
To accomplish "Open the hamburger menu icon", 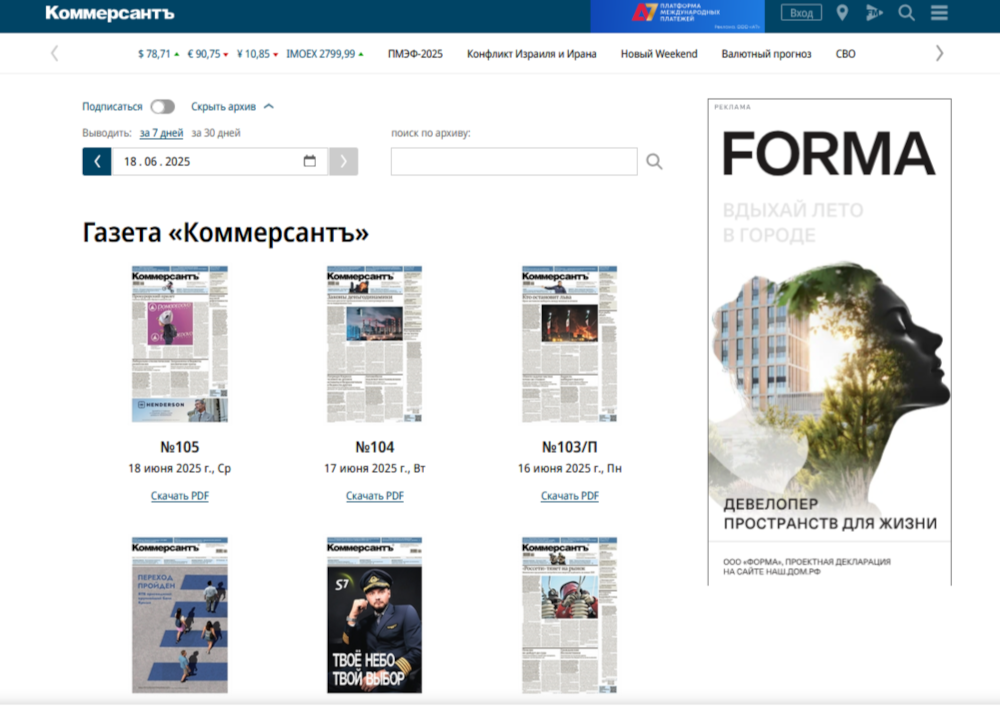I will click(x=939, y=13).
